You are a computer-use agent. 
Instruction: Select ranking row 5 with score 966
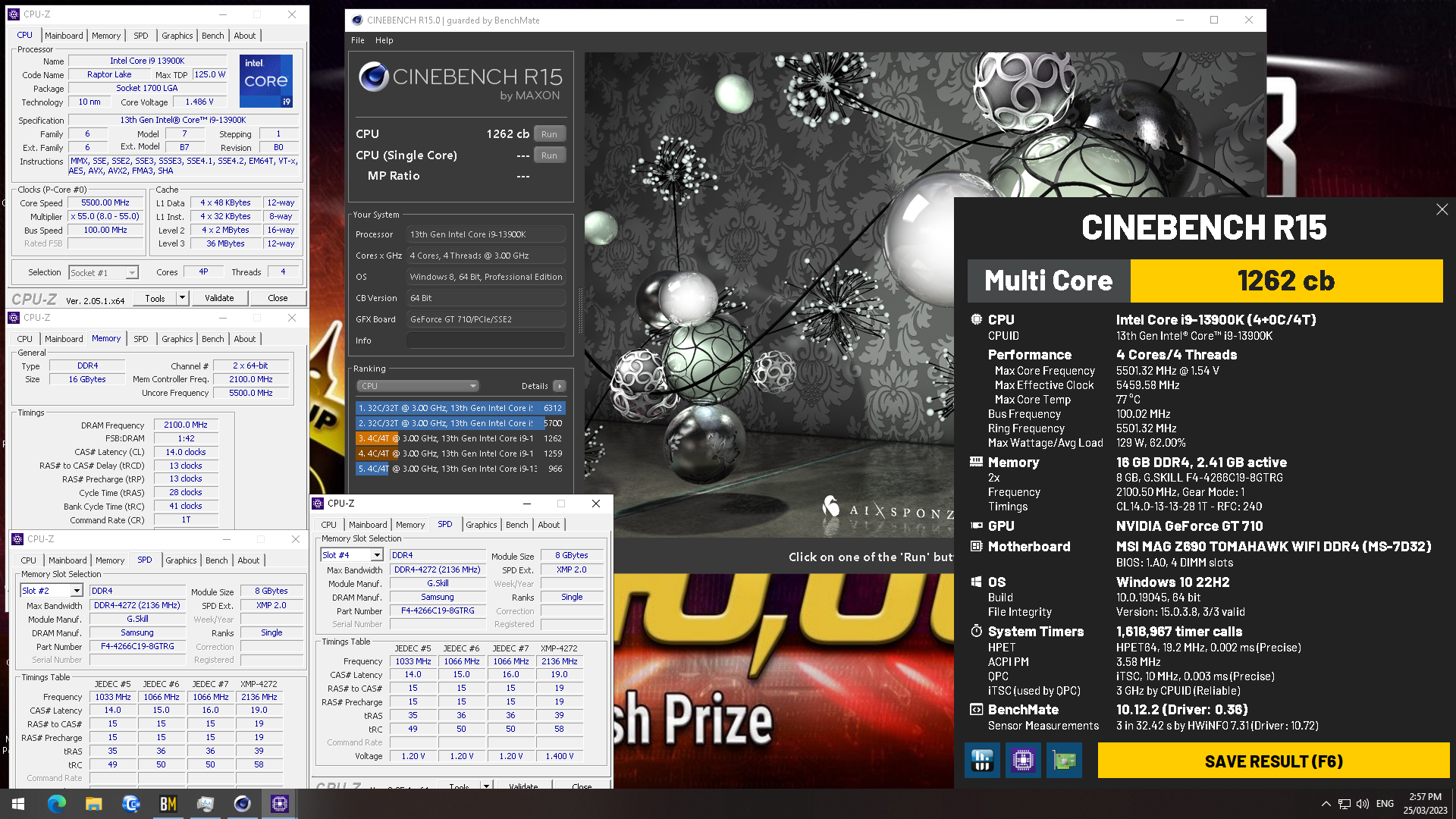[x=460, y=469]
